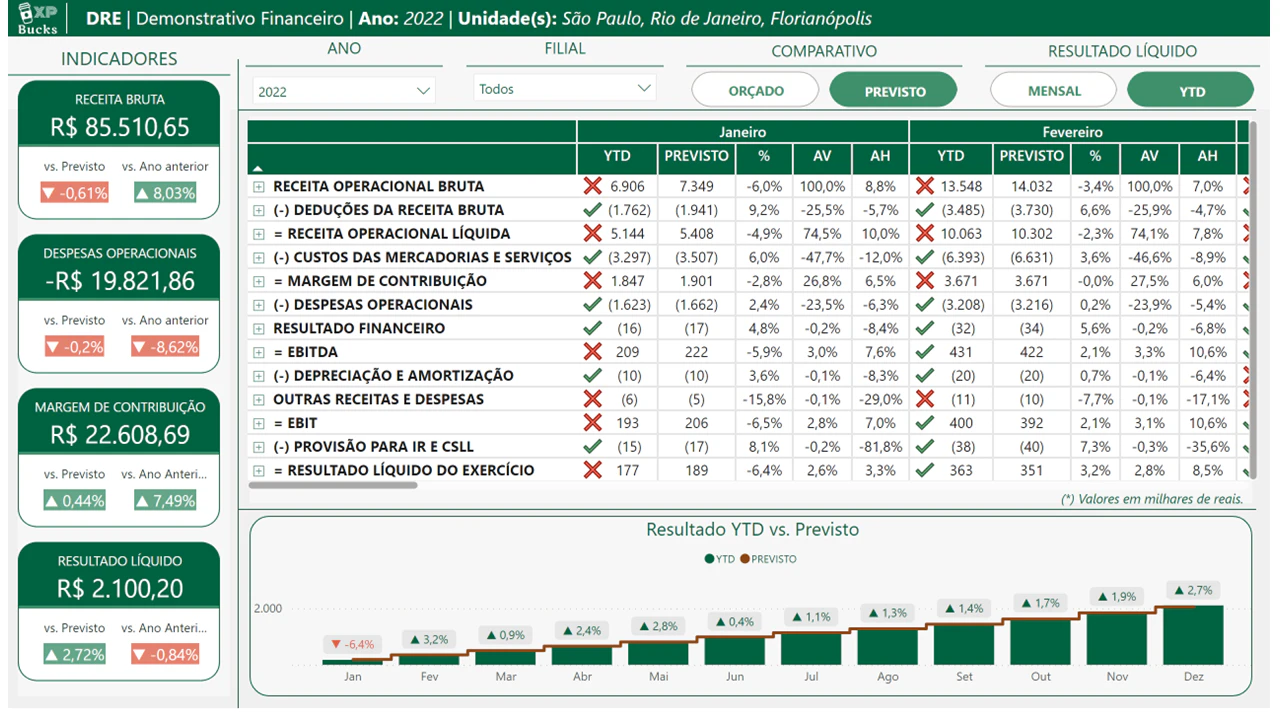Open the FILIAL dropdown showing Todos

pos(565,89)
